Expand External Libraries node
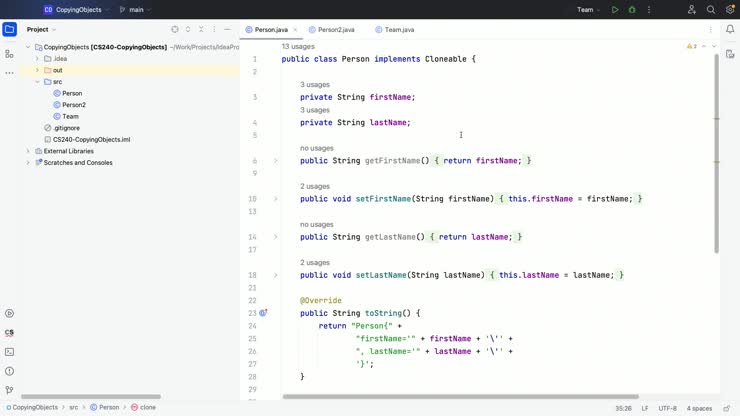This screenshot has height=416, width=740. point(28,151)
